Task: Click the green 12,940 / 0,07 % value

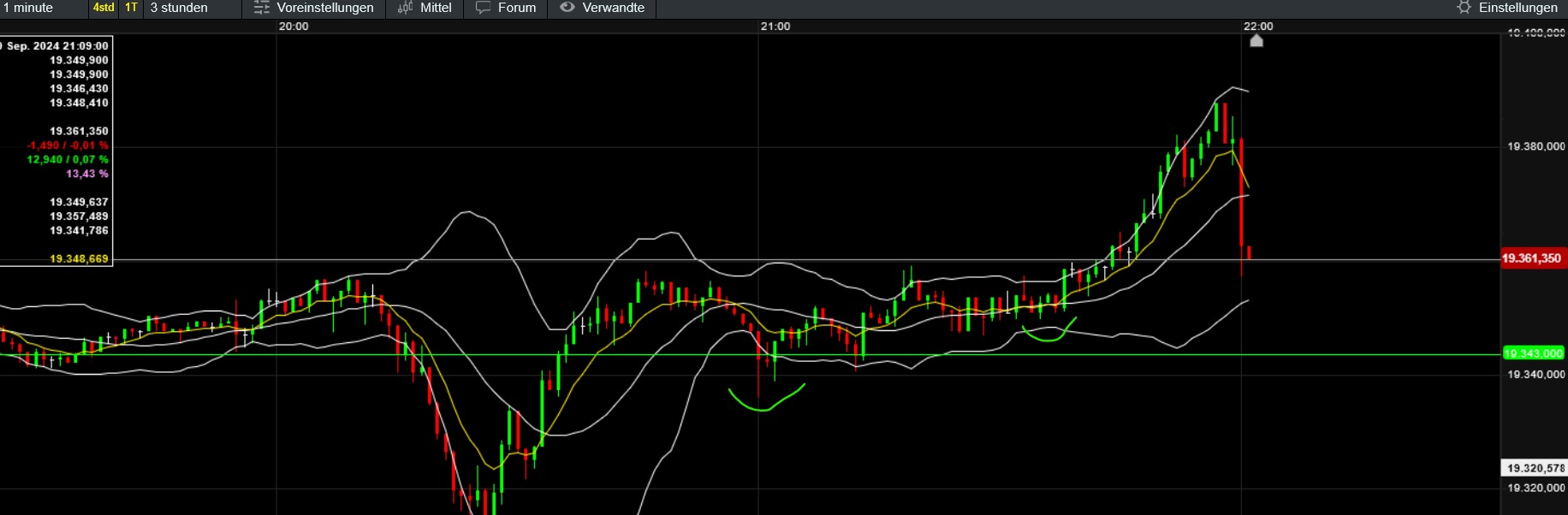Action: [x=68, y=160]
